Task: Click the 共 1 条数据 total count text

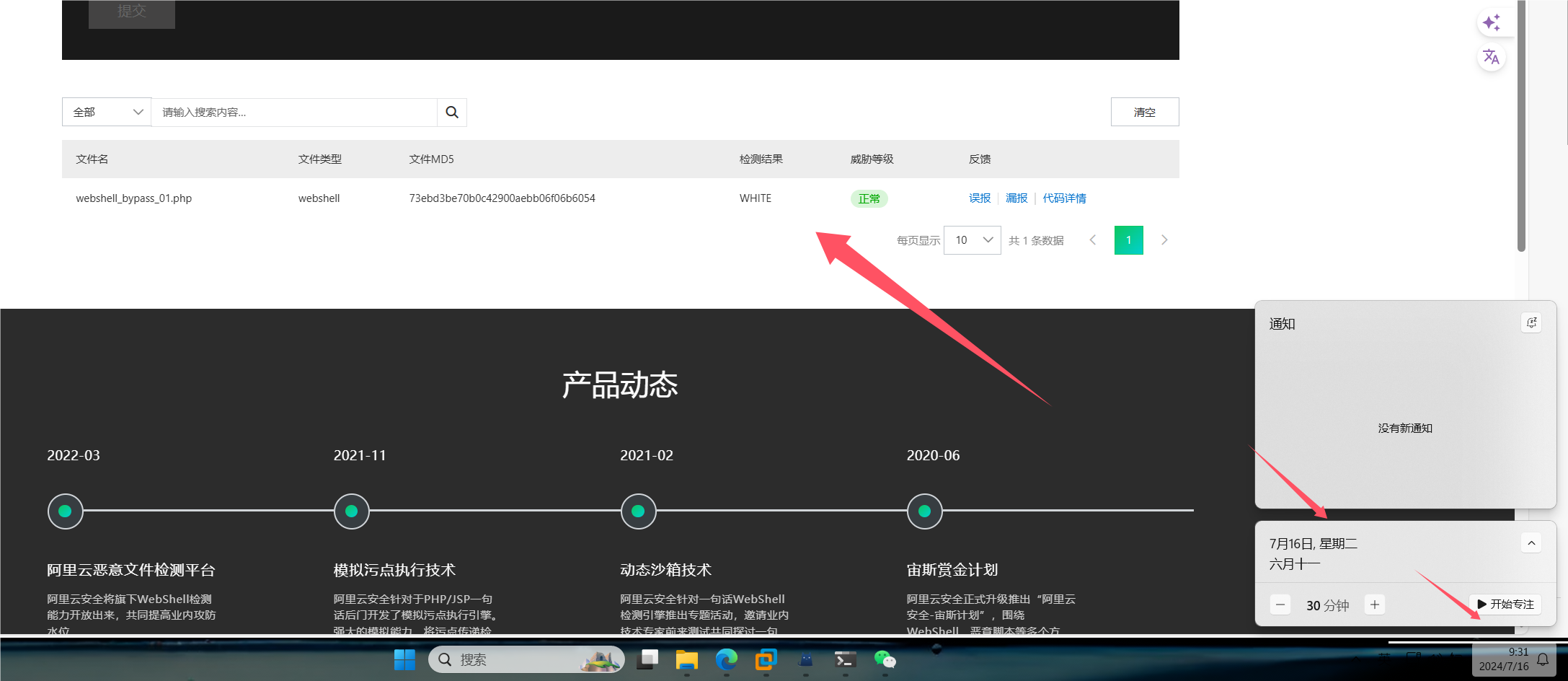Action: coord(1036,240)
